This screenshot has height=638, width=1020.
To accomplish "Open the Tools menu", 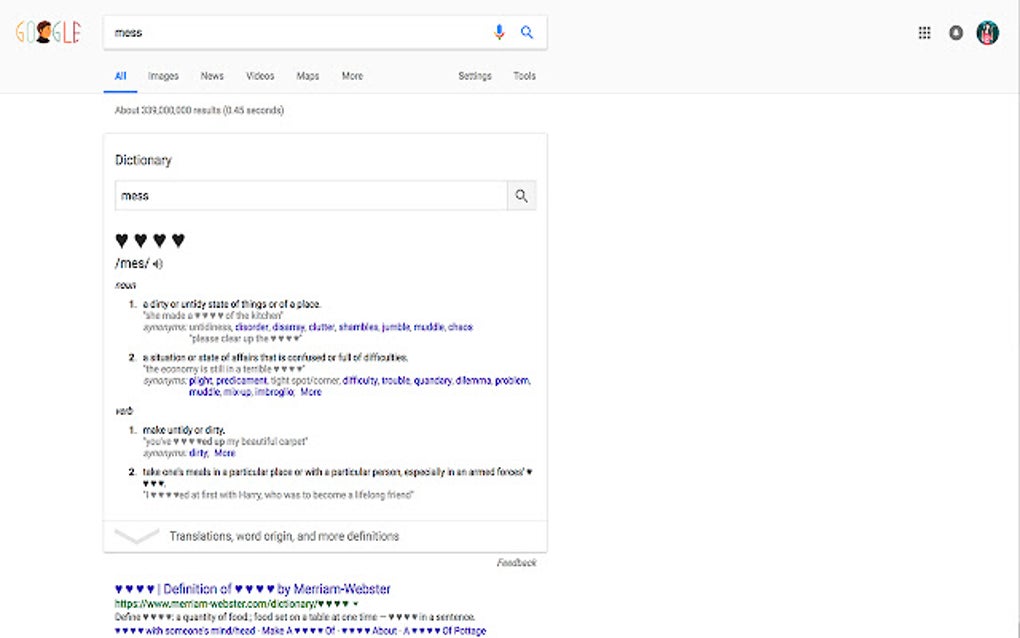I will pos(524,76).
